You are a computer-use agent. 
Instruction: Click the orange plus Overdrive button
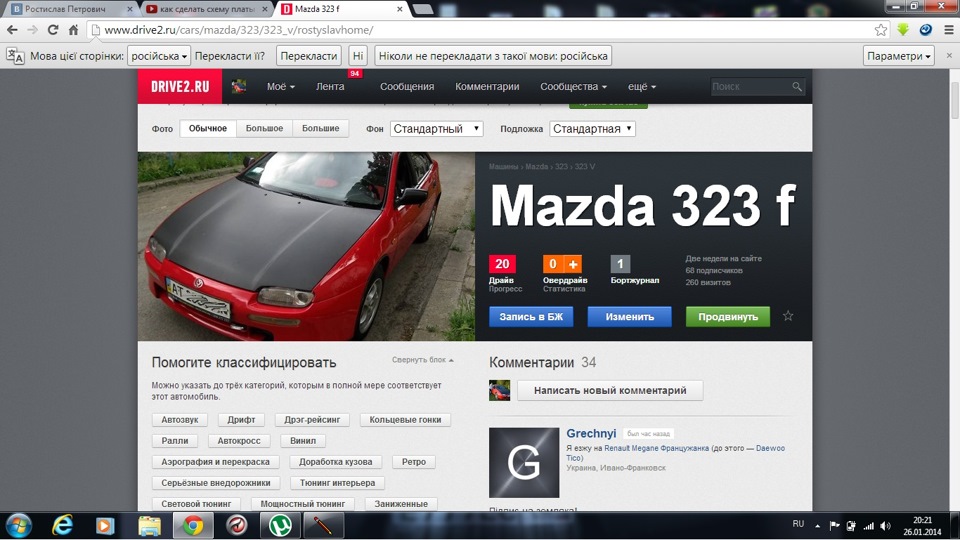(x=573, y=264)
